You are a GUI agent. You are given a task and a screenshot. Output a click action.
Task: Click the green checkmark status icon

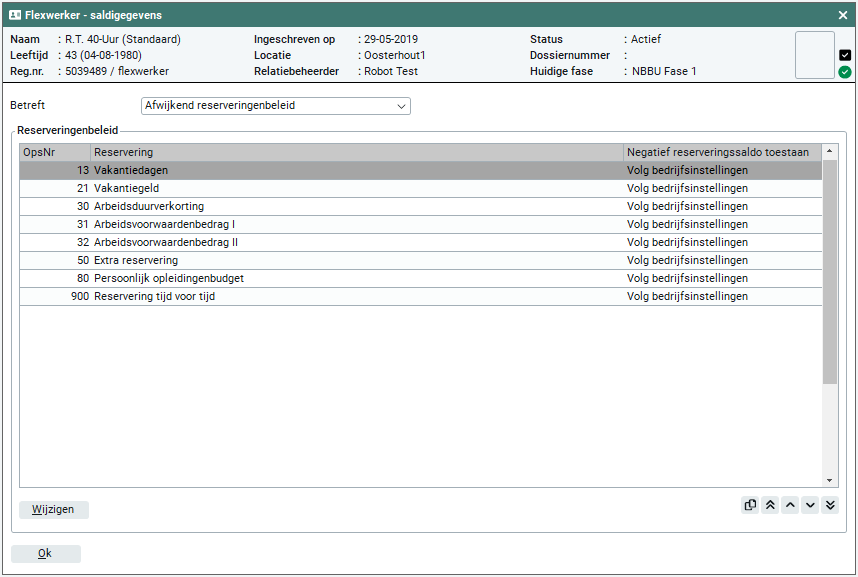[x=845, y=72]
